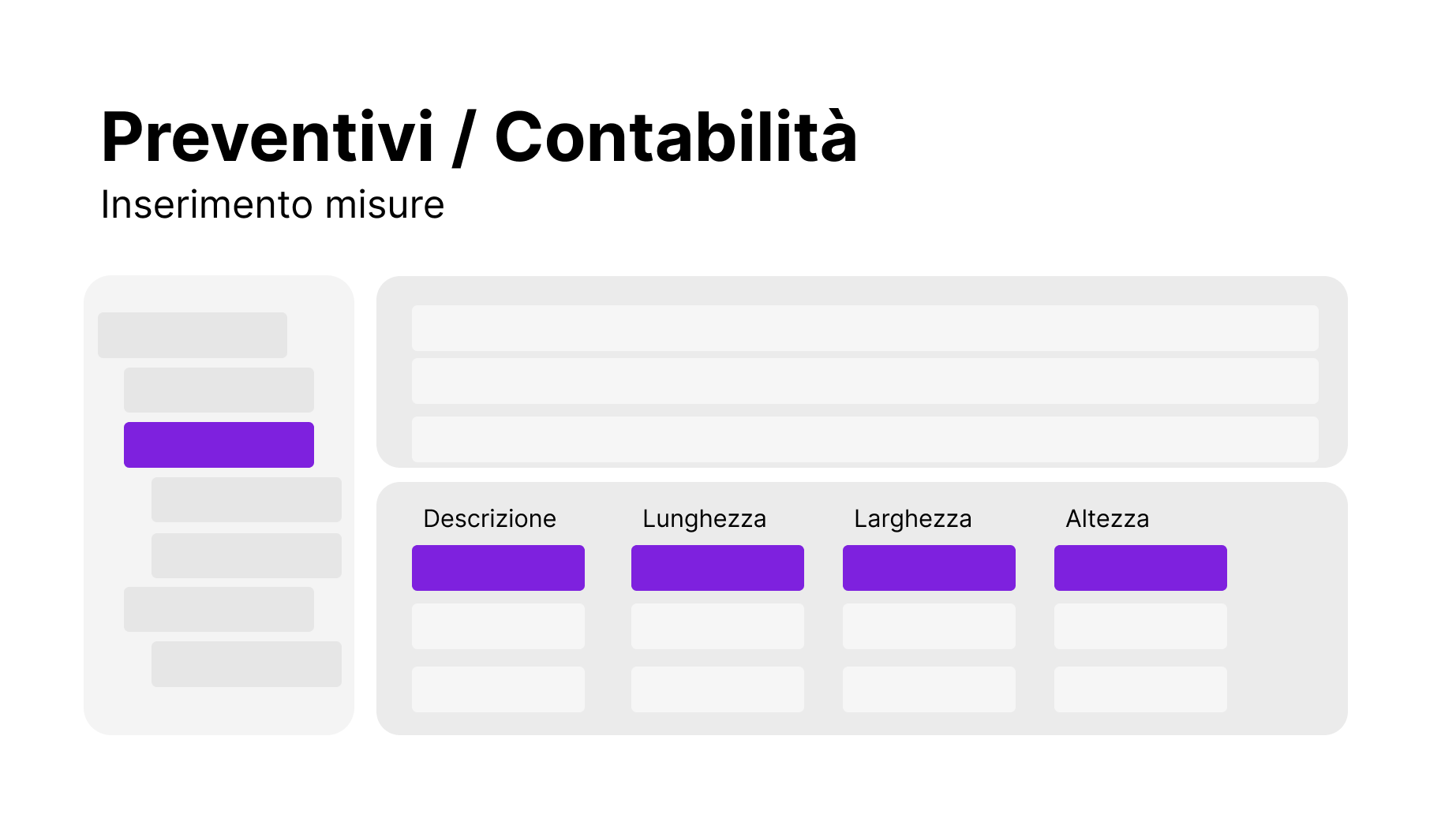Click the Lunghezza column header

click(x=704, y=519)
